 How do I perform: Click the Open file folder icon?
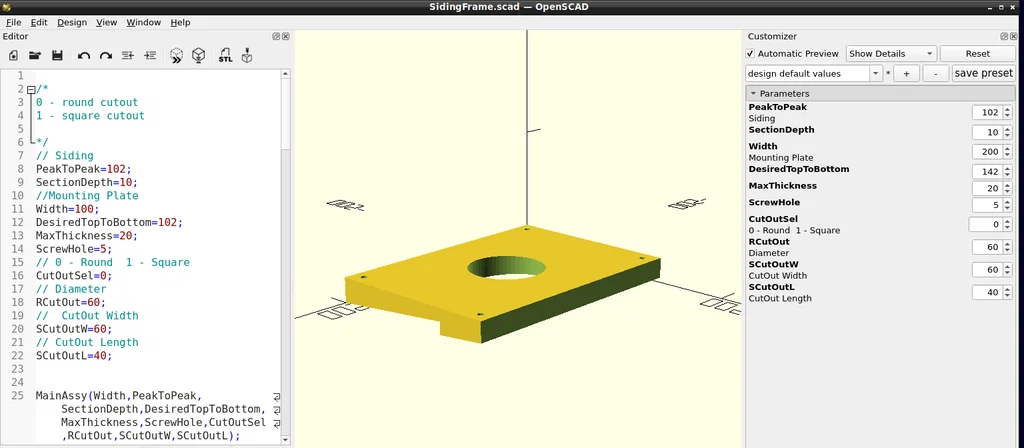[x=35, y=56]
